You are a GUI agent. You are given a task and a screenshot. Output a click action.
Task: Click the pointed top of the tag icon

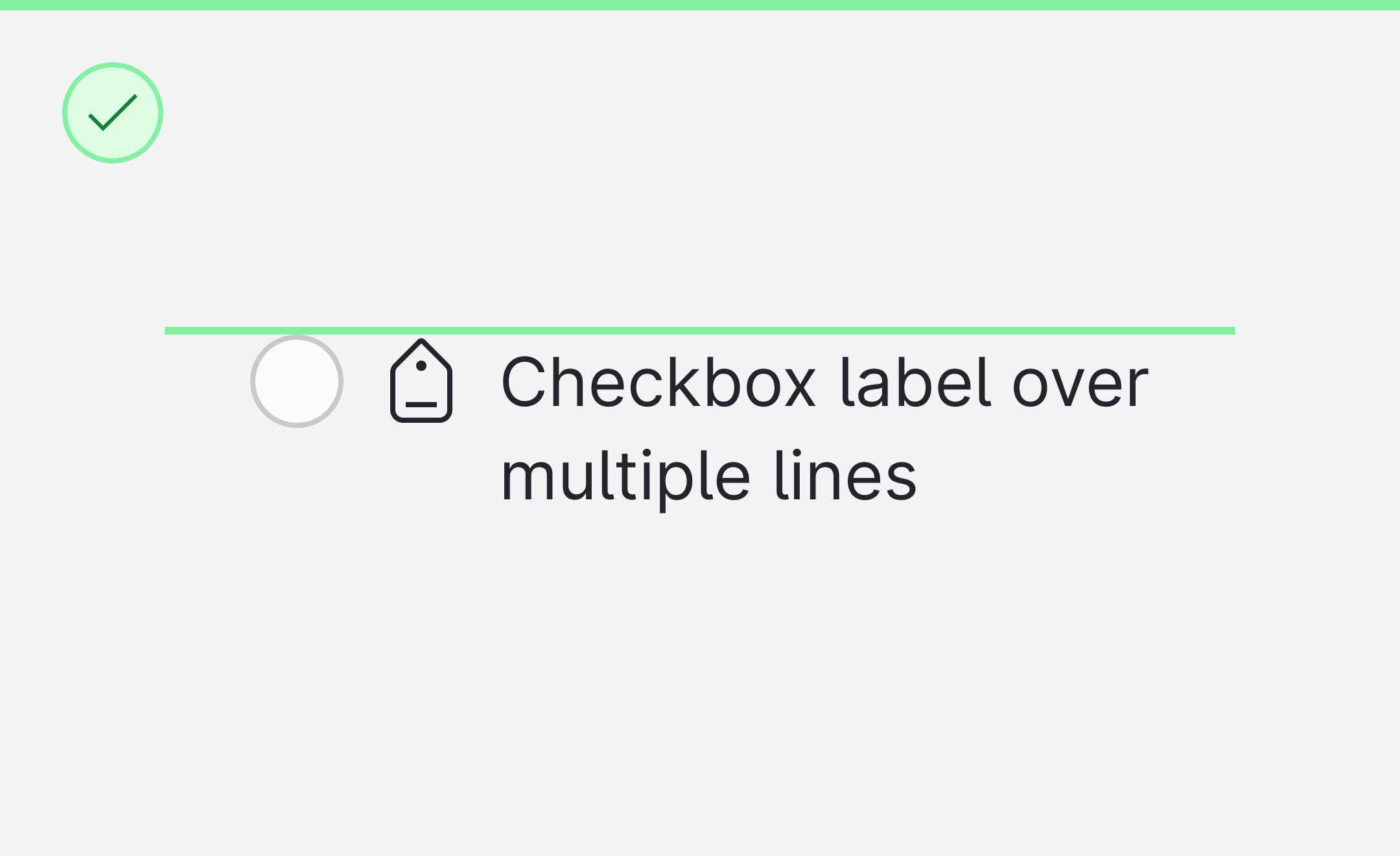point(421,343)
